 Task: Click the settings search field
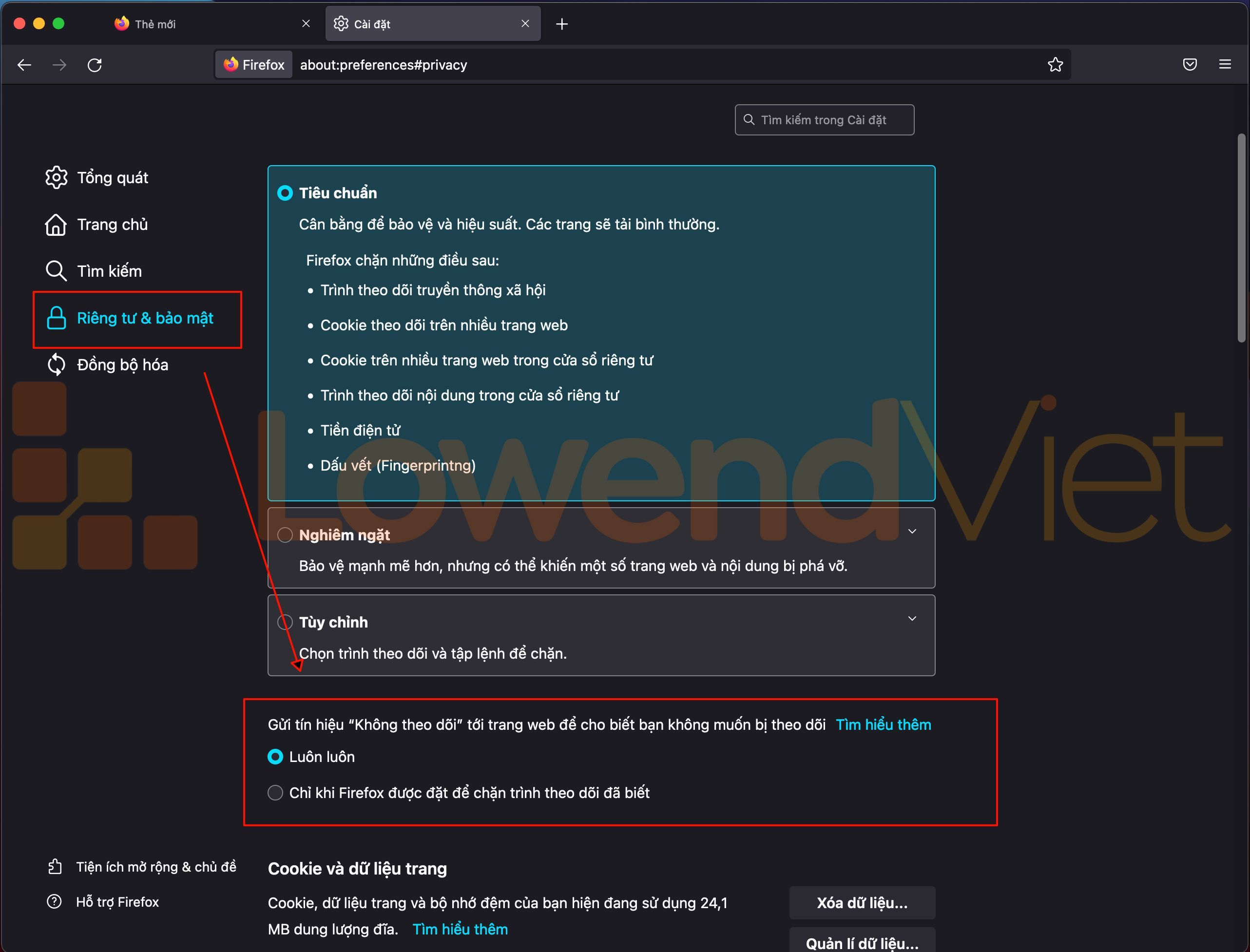click(824, 120)
